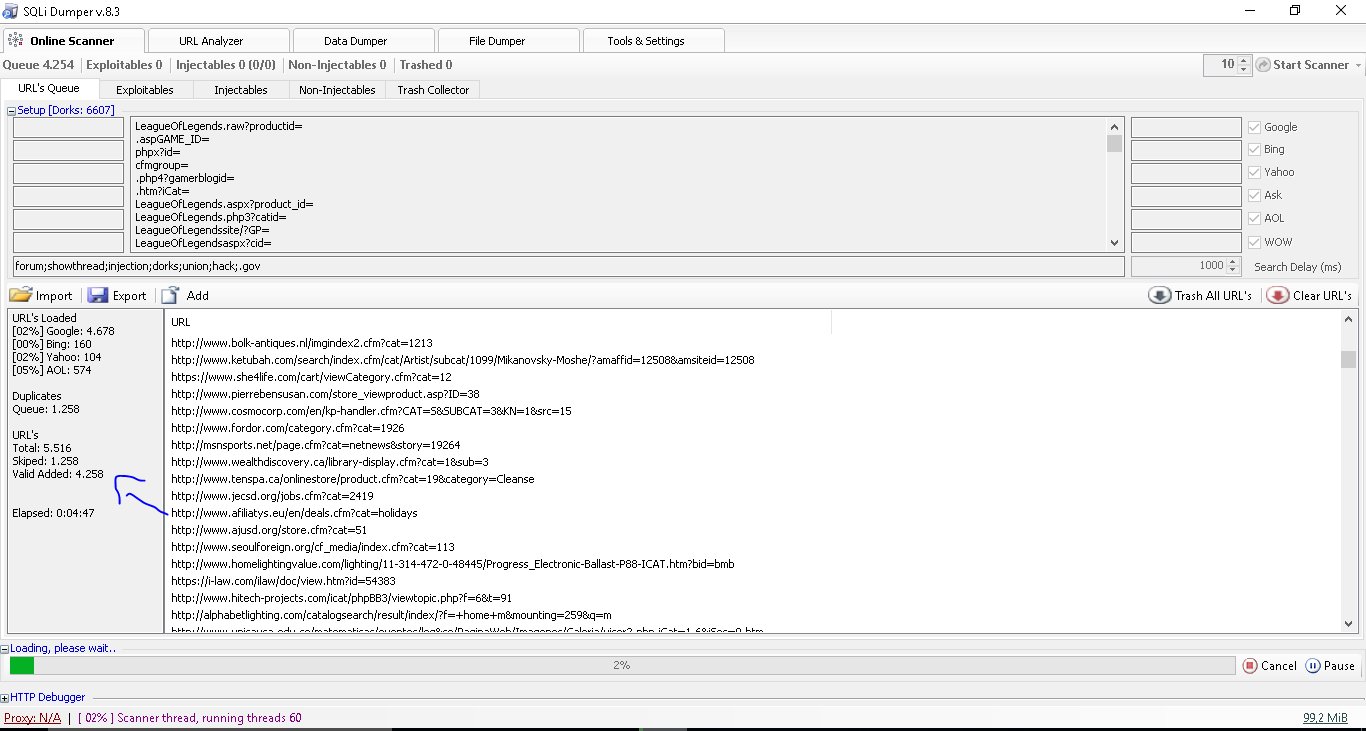Click the Export floppy disk icon

tap(97, 296)
